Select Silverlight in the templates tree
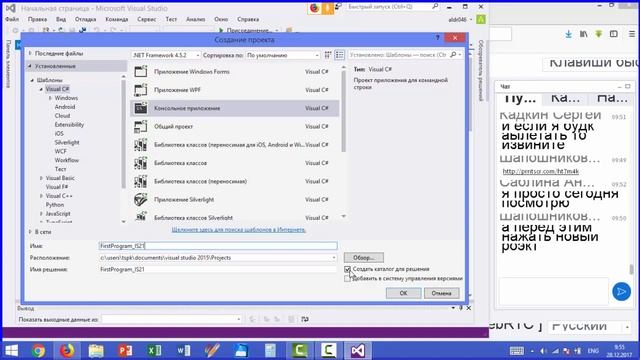Viewport: 640px width, 360px height. (x=67, y=142)
